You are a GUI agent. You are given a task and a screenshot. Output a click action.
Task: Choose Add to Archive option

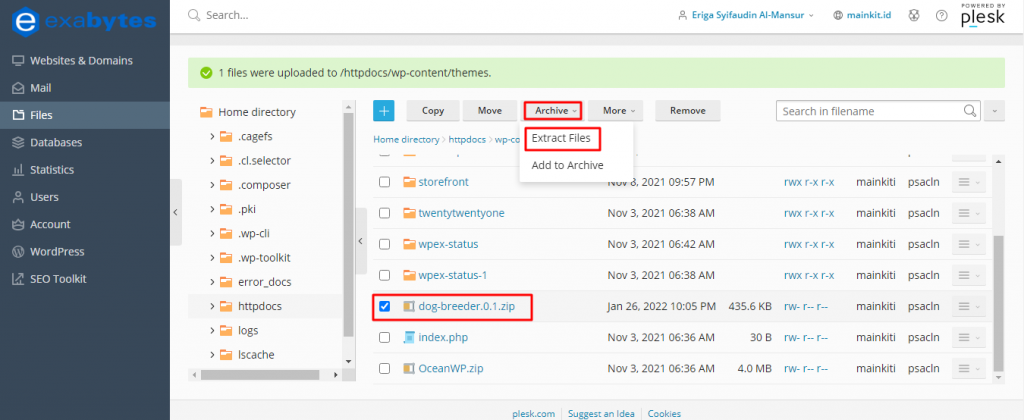tap(567, 166)
